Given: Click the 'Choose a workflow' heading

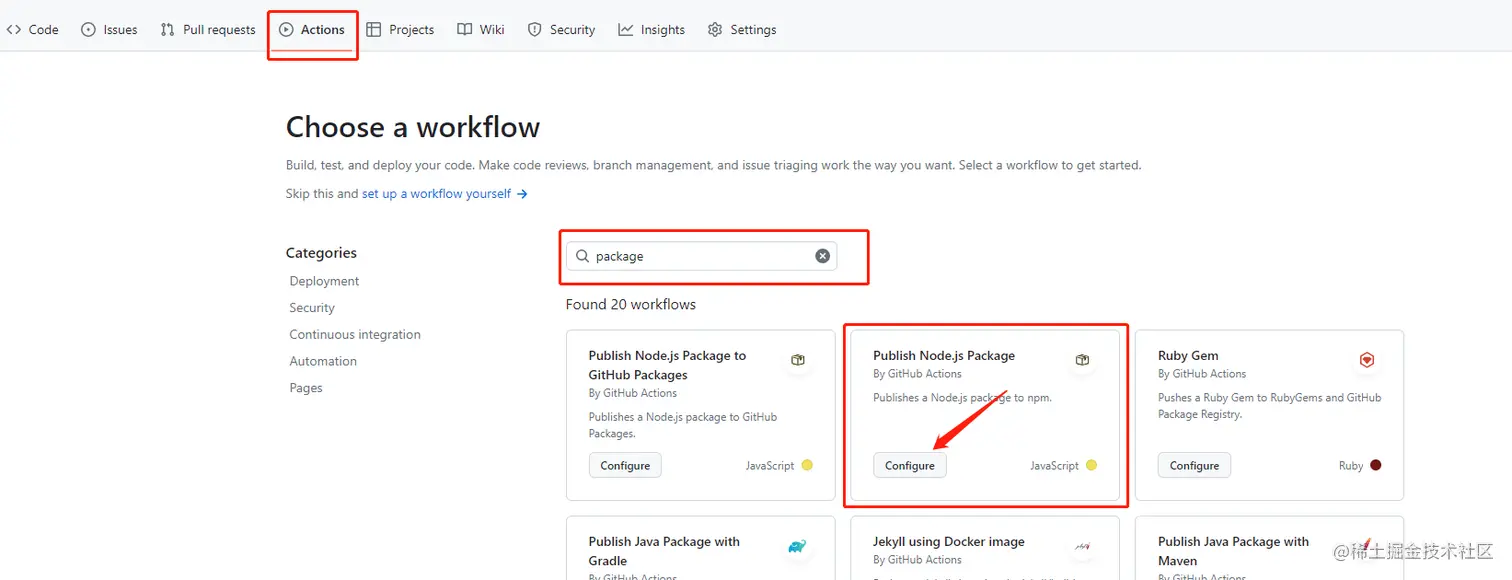Looking at the screenshot, I should pyautogui.click(x=413, y=128).
